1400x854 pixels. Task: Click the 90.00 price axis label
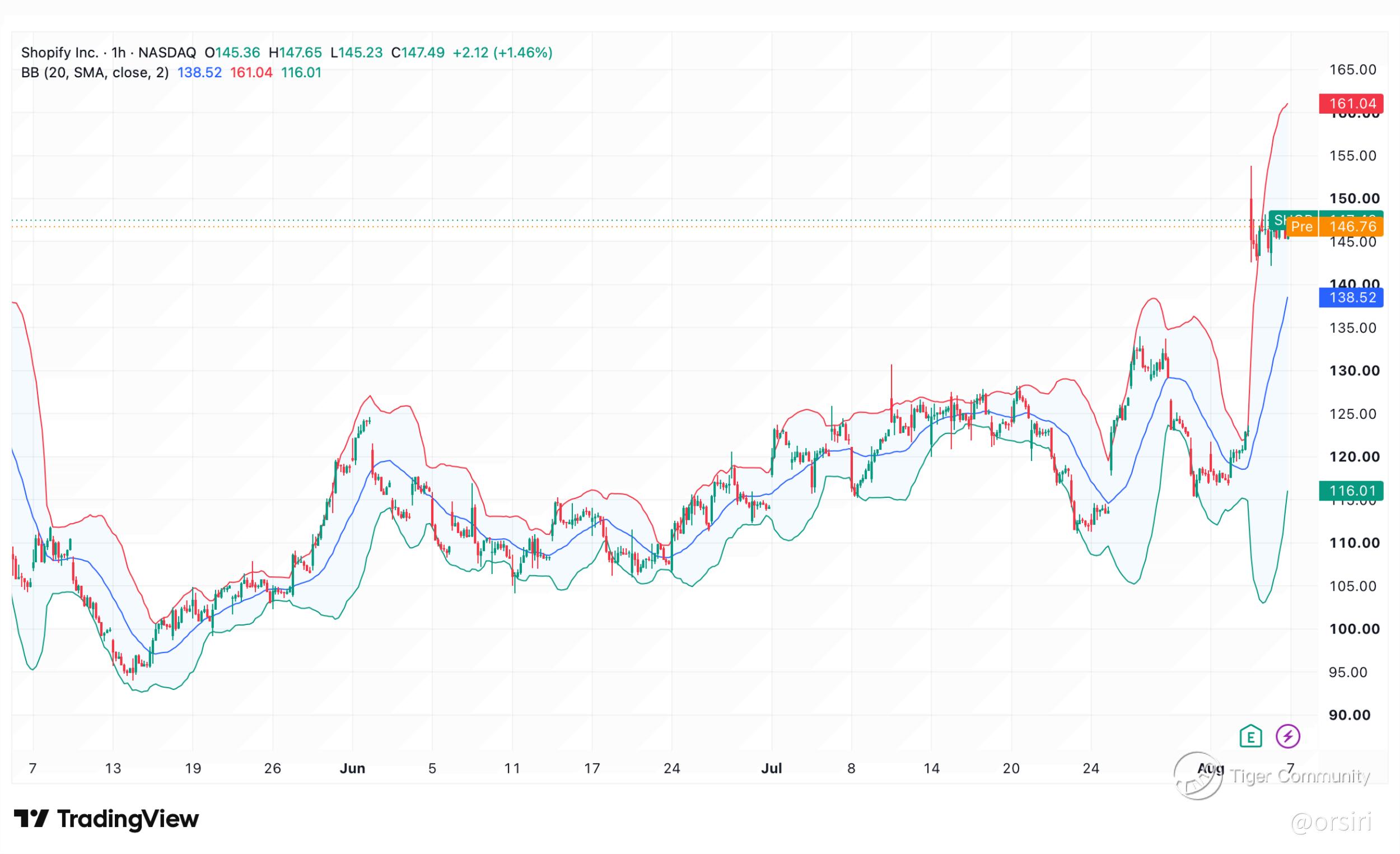point(1350,715)
